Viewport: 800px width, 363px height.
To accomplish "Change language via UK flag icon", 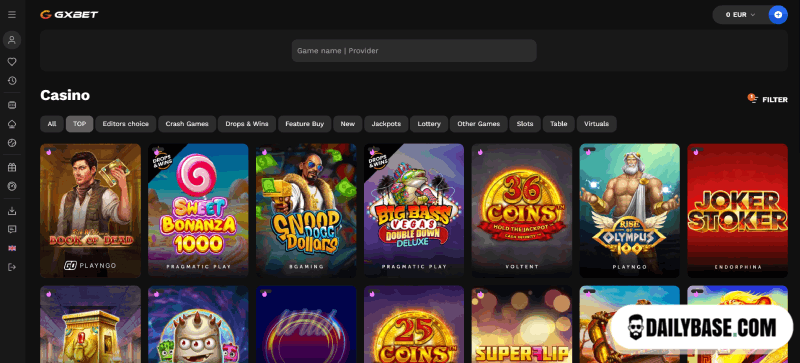I will point(12,248).
